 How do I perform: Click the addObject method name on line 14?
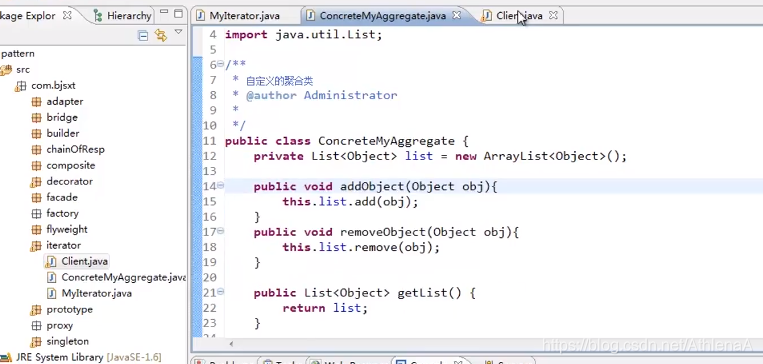point(372,187)
